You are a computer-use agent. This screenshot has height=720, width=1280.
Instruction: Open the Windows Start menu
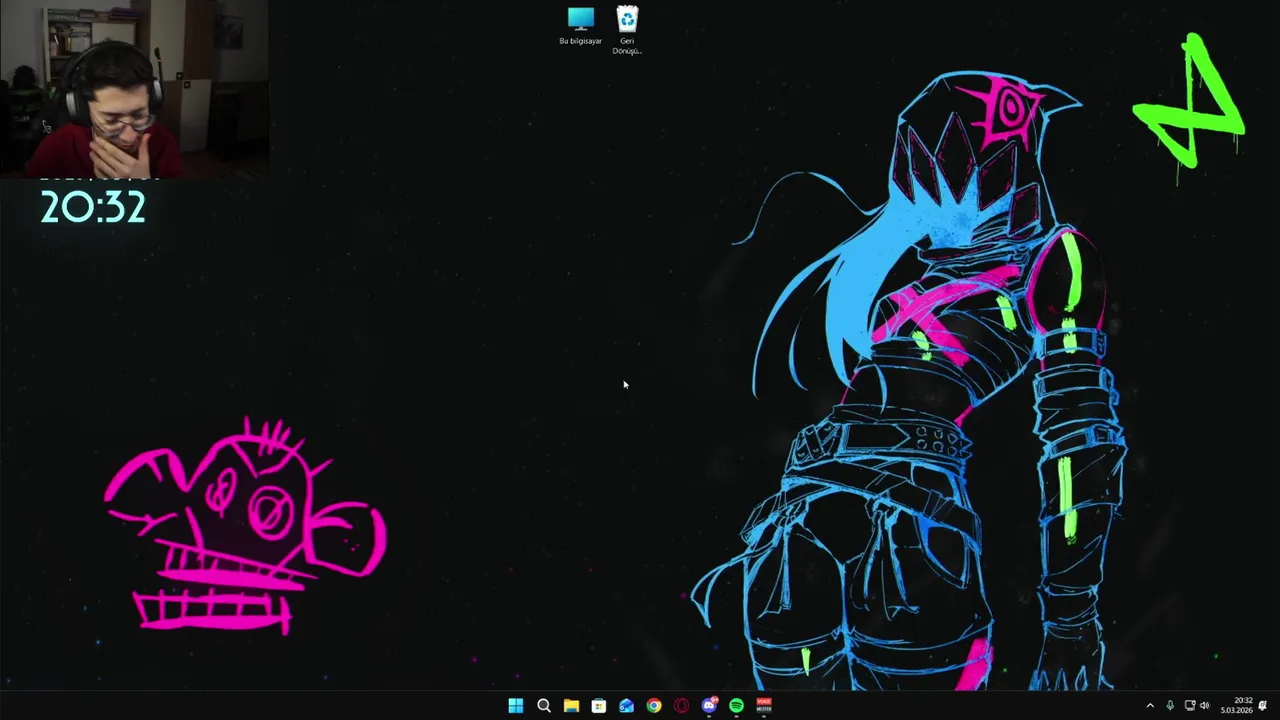click(x=516, y=706)
